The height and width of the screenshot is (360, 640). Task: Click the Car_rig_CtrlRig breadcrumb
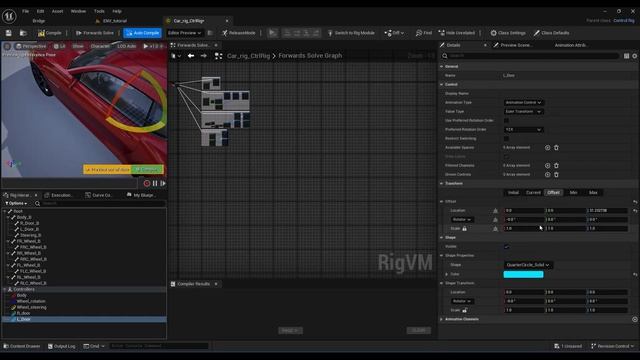point(248,56)
